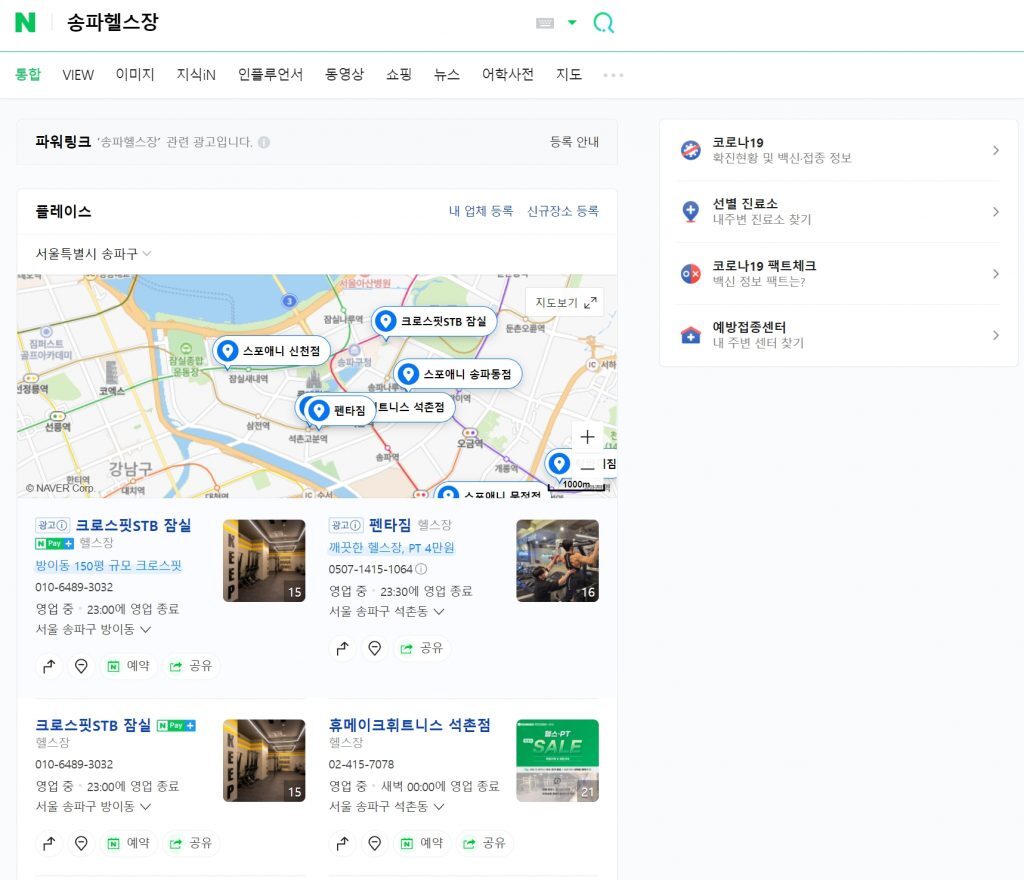The height and width of the screenshot is (880, 1024).
Task: Click the location pin for ad 크로스핏STB 잠실
Action: tap(81, 666)
